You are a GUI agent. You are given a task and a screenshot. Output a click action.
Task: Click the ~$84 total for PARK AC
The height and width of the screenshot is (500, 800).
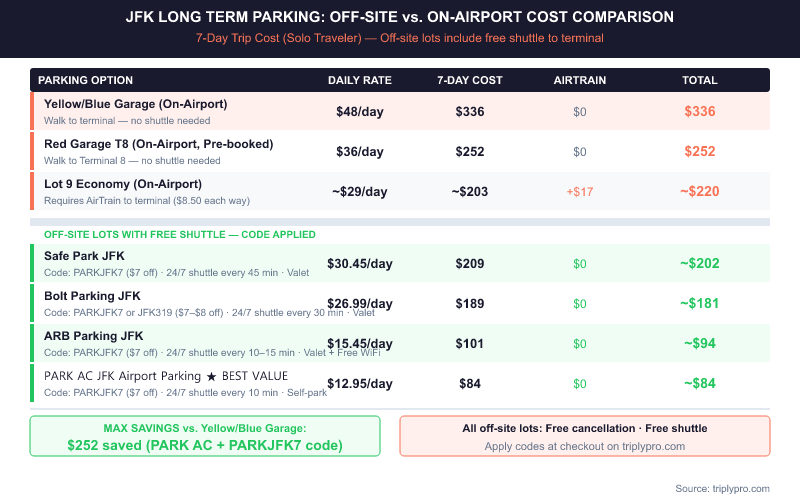point(700,383)
